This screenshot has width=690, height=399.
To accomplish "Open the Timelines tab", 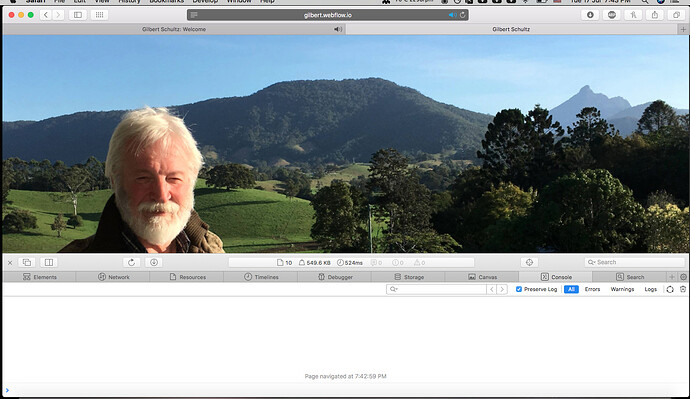I will point(261,277).
